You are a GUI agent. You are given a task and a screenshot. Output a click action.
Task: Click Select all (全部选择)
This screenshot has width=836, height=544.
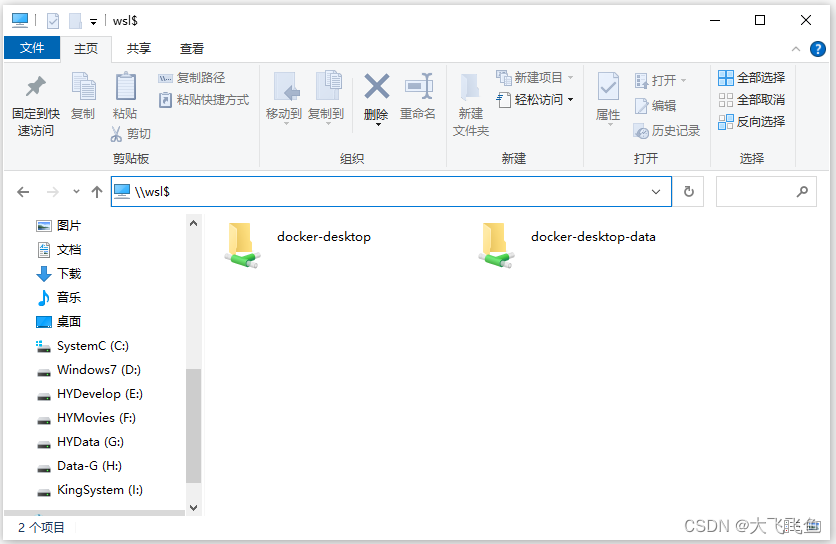coord(752,78)
